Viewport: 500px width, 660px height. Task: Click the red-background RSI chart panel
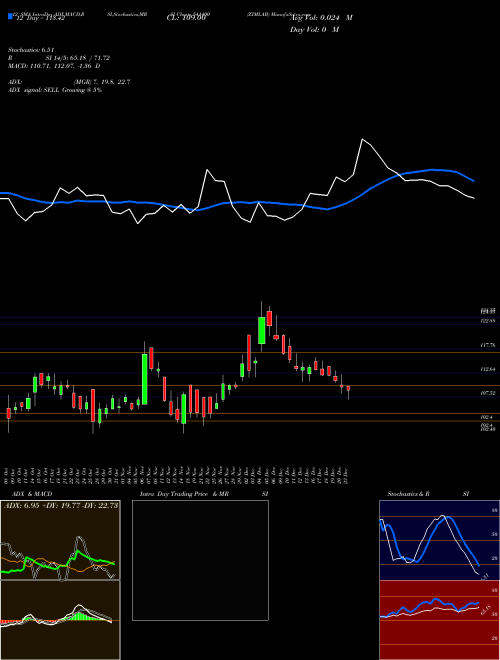point(439,620)
